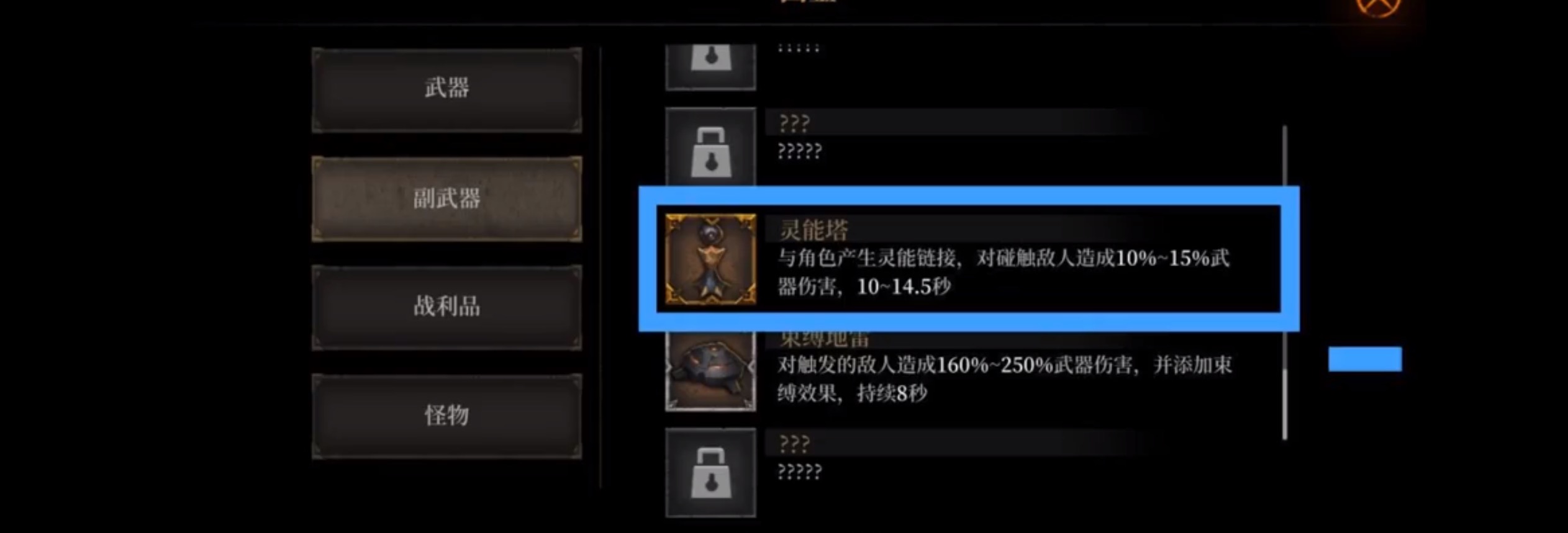This screenshot has height=533, width=1568.
Task: Click the 束缚地雷 title text
Action: [x=824, y=339]
